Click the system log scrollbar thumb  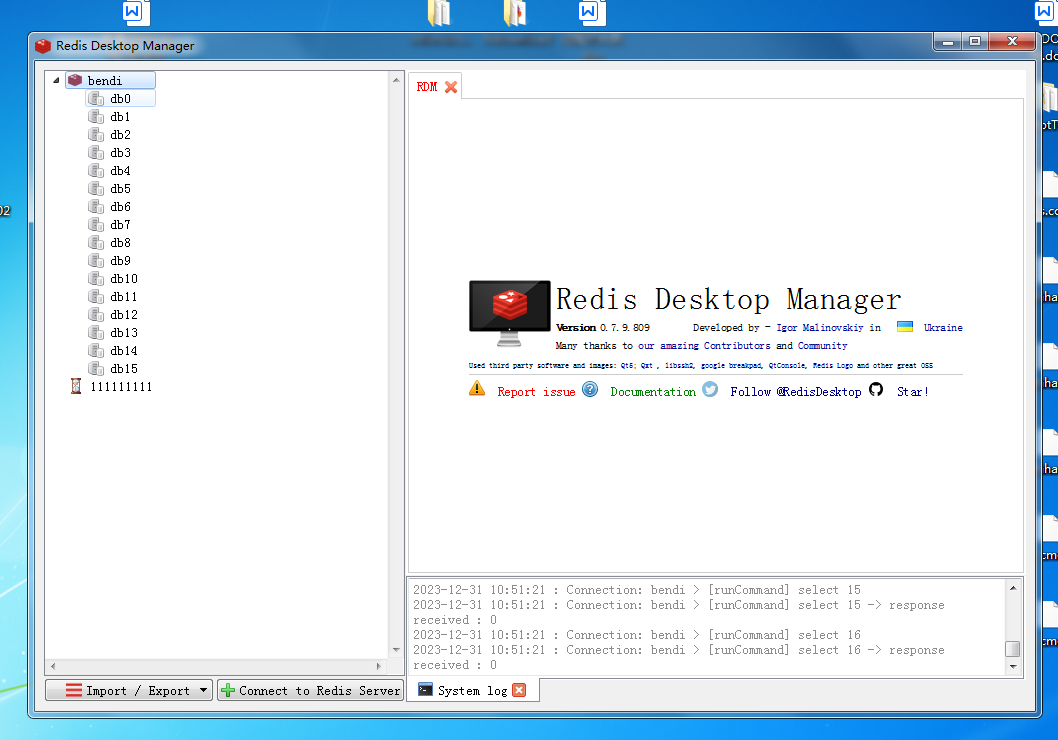(x=1013, y=648)
